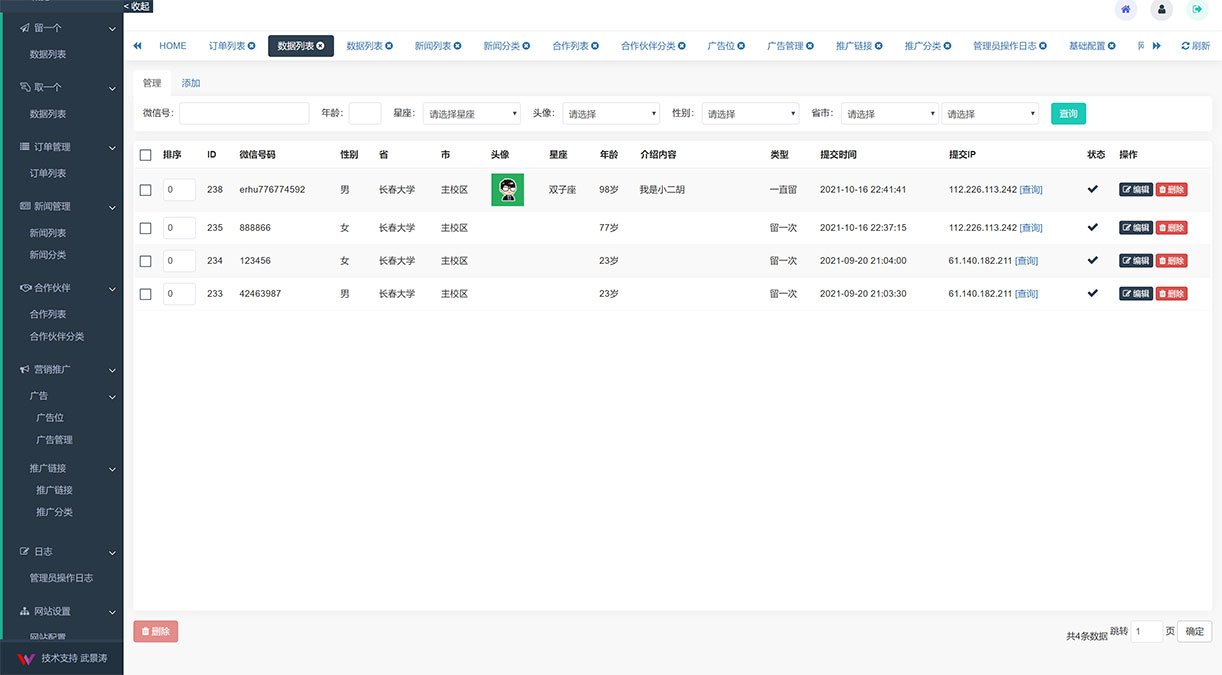Viewport: 1222px width, 675px height.
Task: Collapse the 订单管理 sidebar section
Action: tap(112, 147)
